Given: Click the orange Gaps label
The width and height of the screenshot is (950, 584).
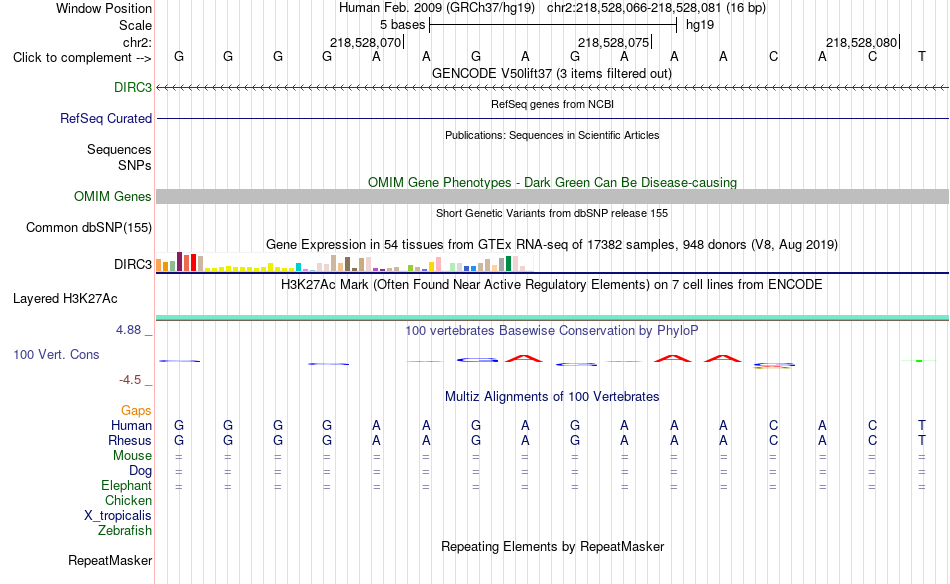Looking at the screenshot, I should [136, 410].
